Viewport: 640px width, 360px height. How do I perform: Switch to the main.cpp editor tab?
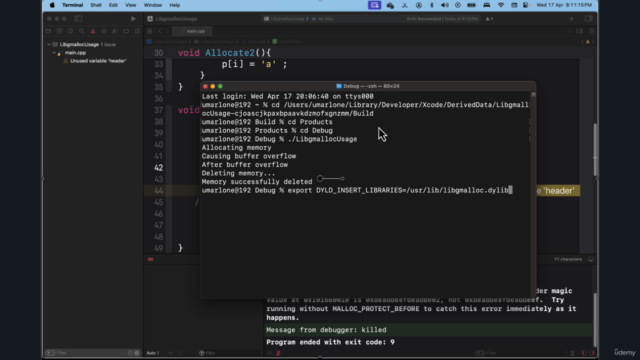[x=193, y=31]
